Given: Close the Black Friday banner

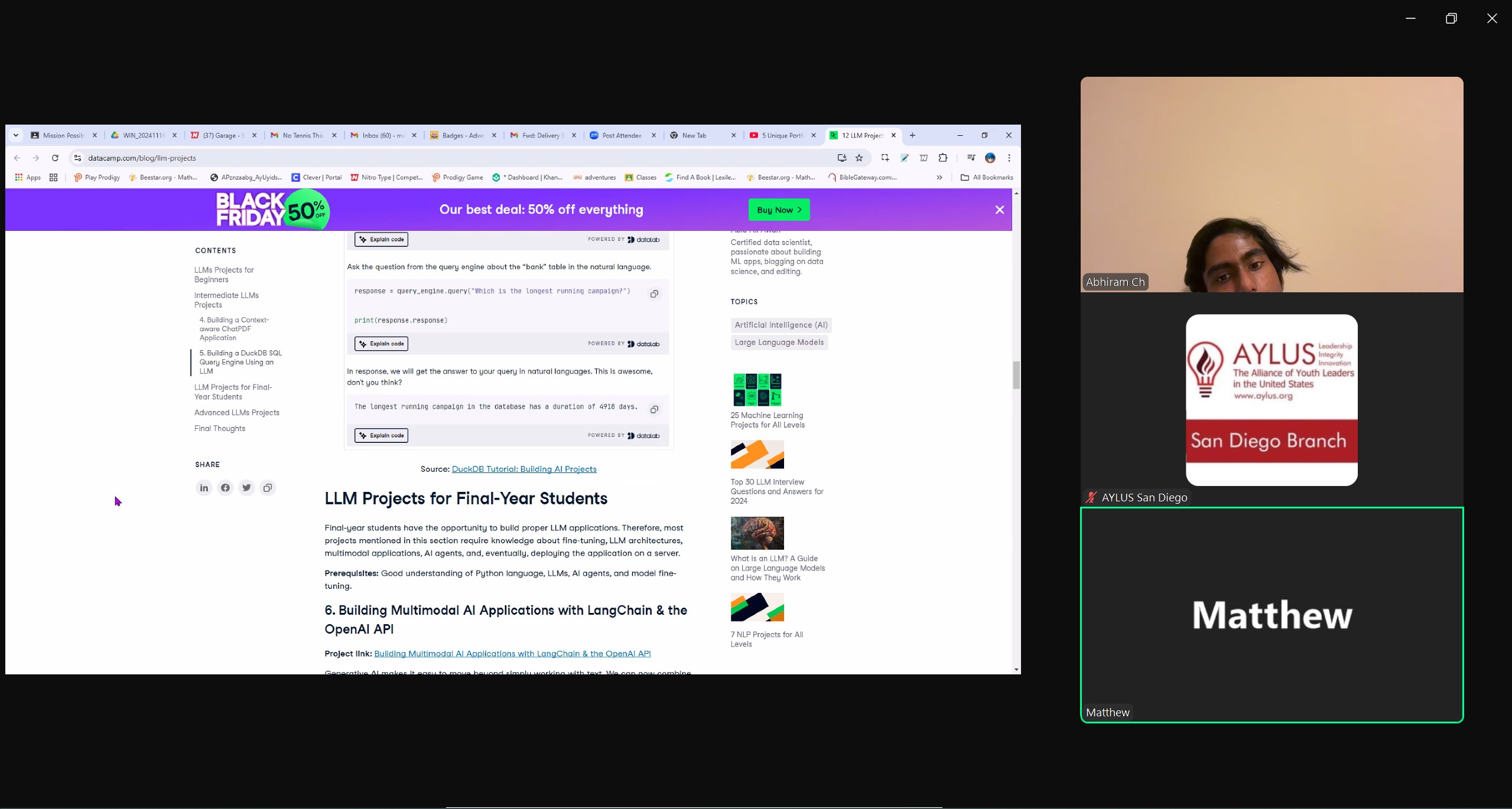Looking at the screenshot, I should pyautogui.click(x=999, y=210).
